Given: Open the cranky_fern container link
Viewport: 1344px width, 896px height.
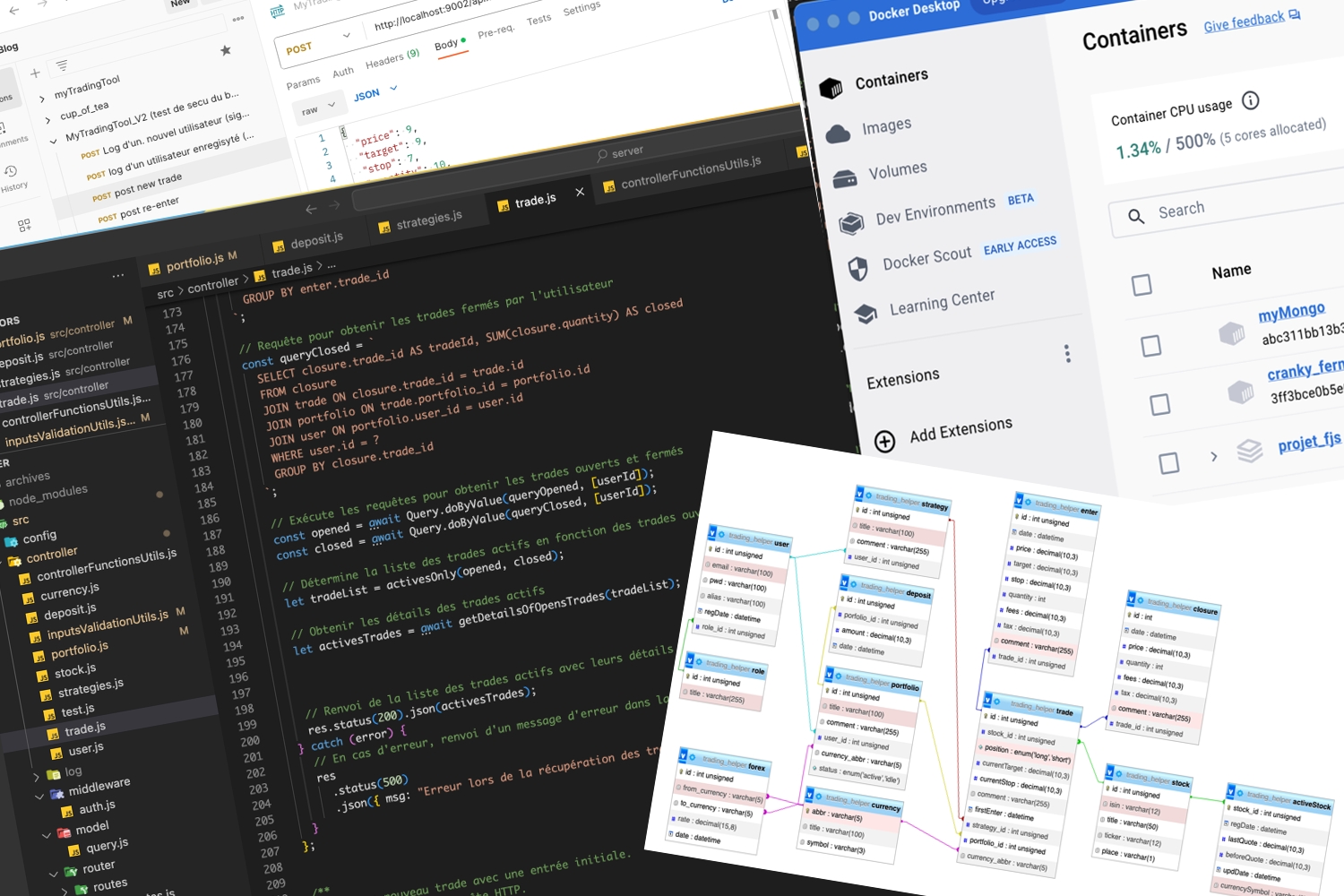Looking at the screenshot, I should [1305, 368].
